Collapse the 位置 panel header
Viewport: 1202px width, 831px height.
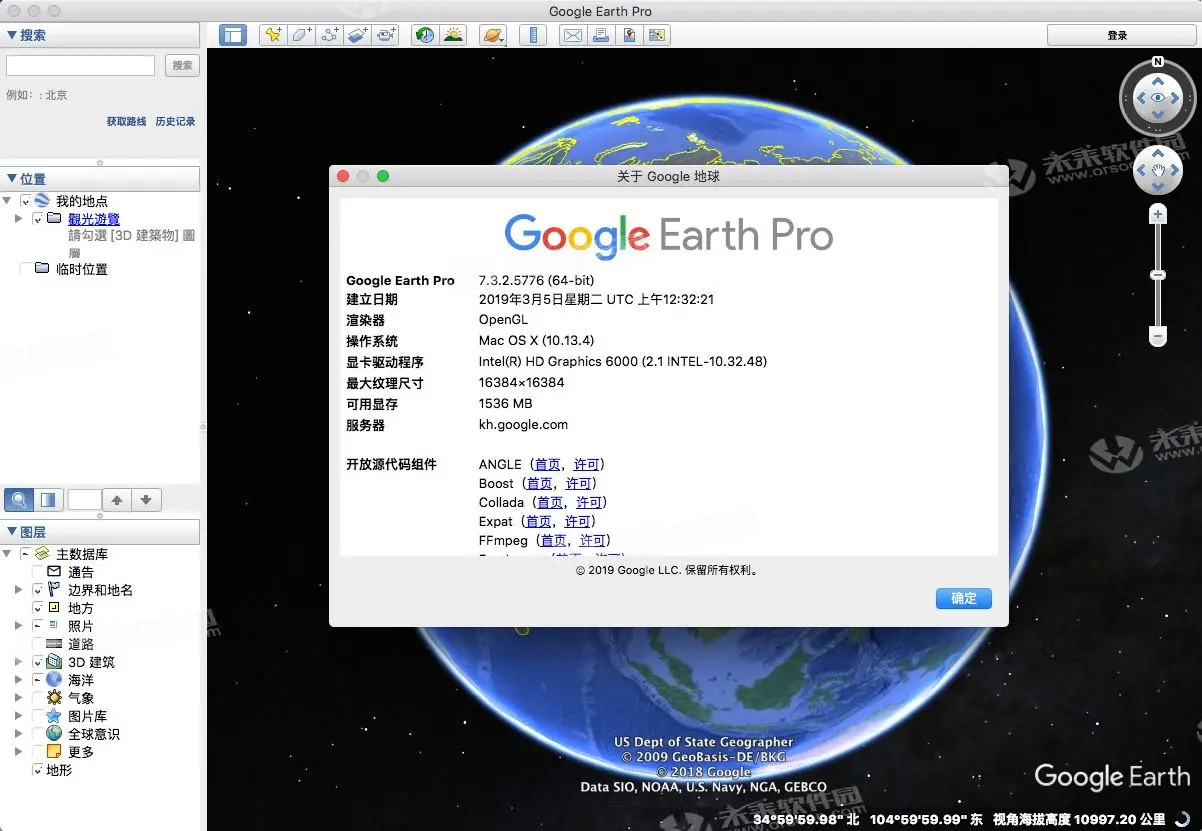tap(100, 179)
